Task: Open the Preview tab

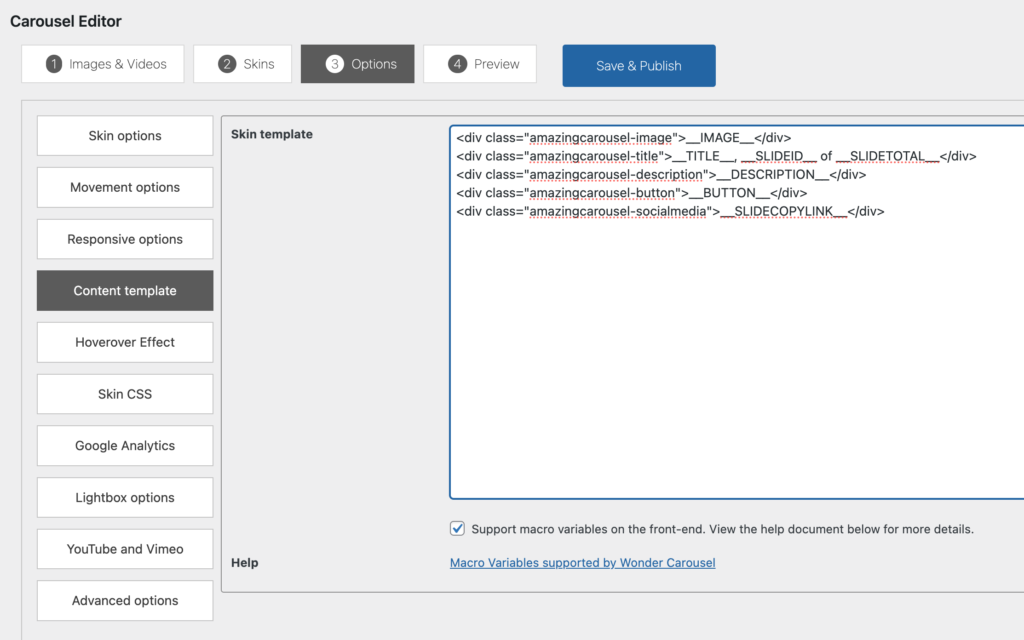Action: (x=480, y=63)
